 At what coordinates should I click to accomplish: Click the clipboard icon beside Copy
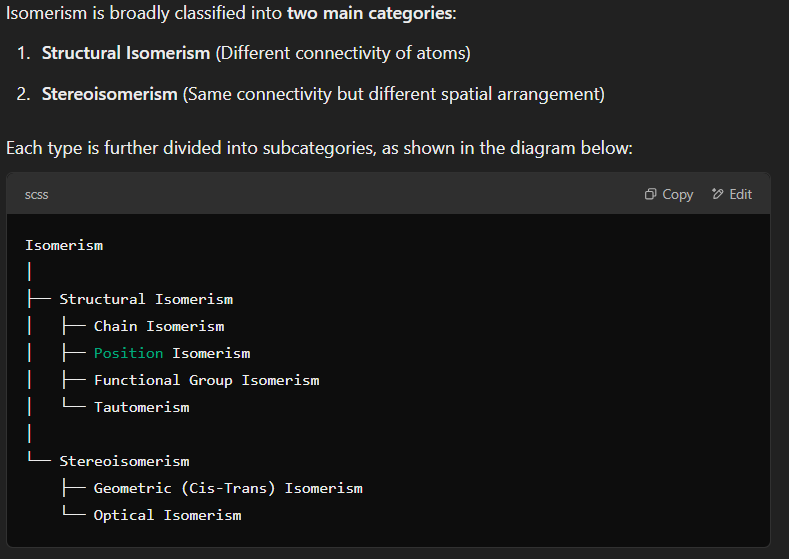coord(651,194)
